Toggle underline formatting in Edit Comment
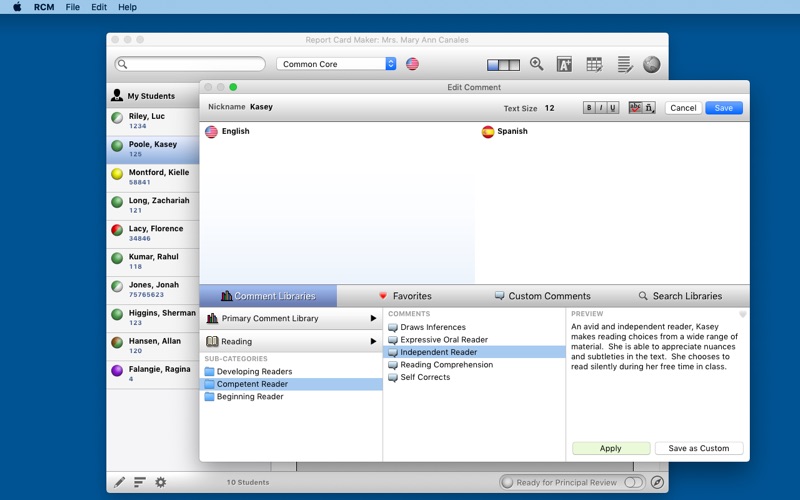The height and width of the screenshot is (500, 800). coord(613,108)
